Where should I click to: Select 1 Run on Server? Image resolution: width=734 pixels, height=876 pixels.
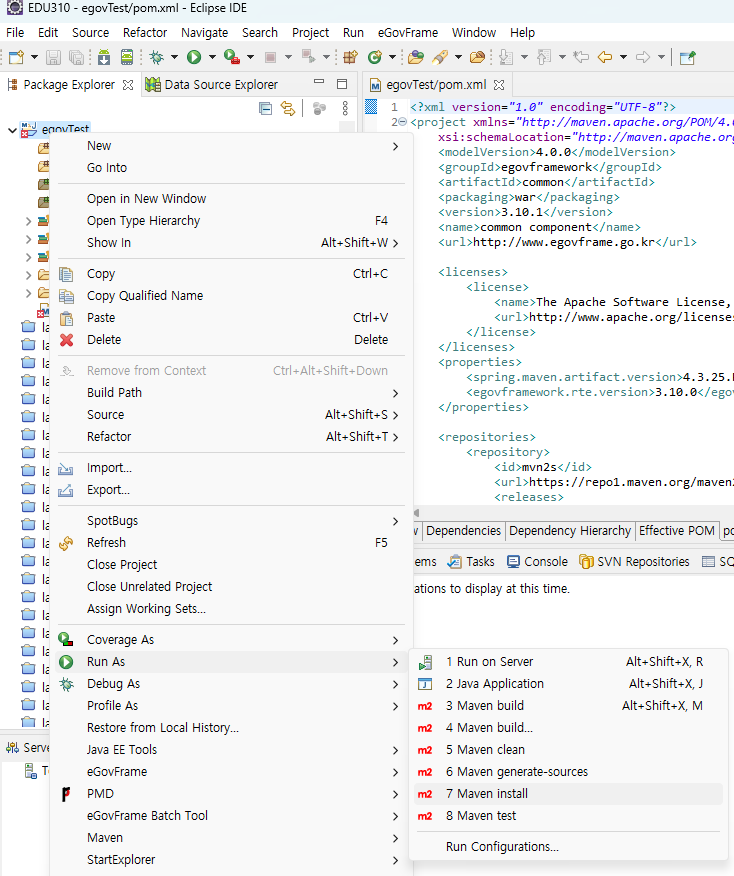(x=568, y=661)
